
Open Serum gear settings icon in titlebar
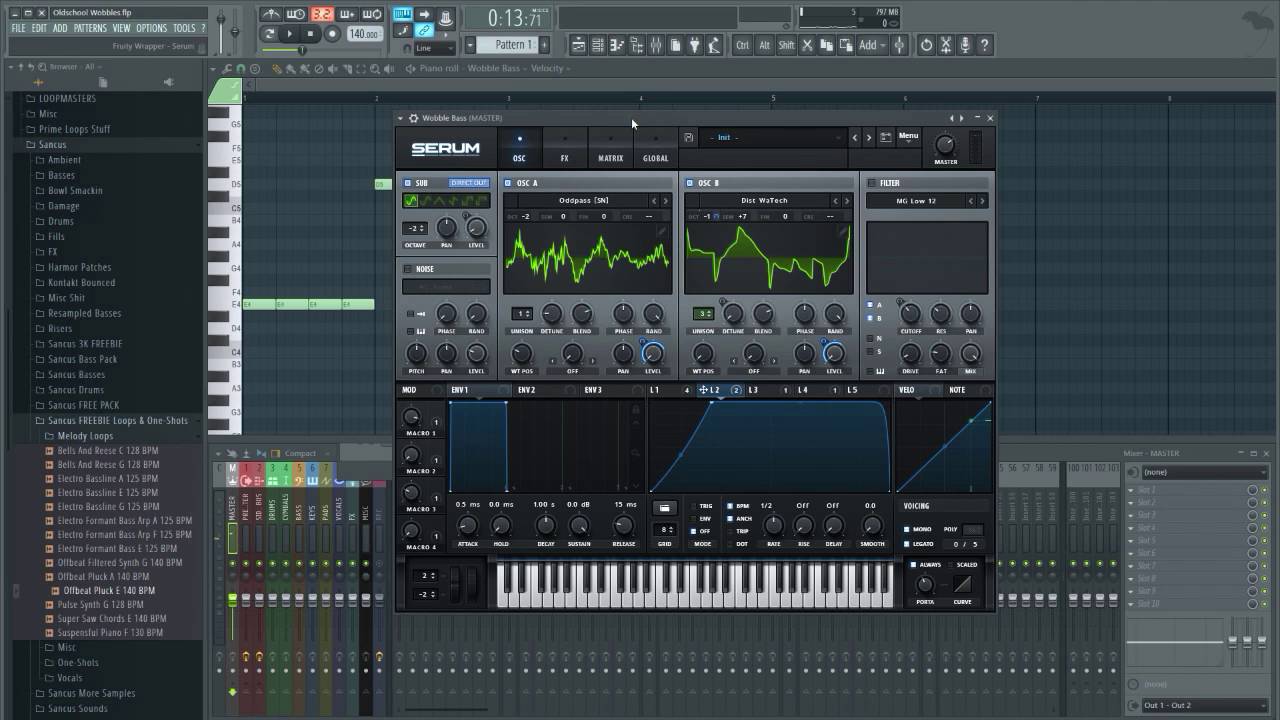pos(413,118)
